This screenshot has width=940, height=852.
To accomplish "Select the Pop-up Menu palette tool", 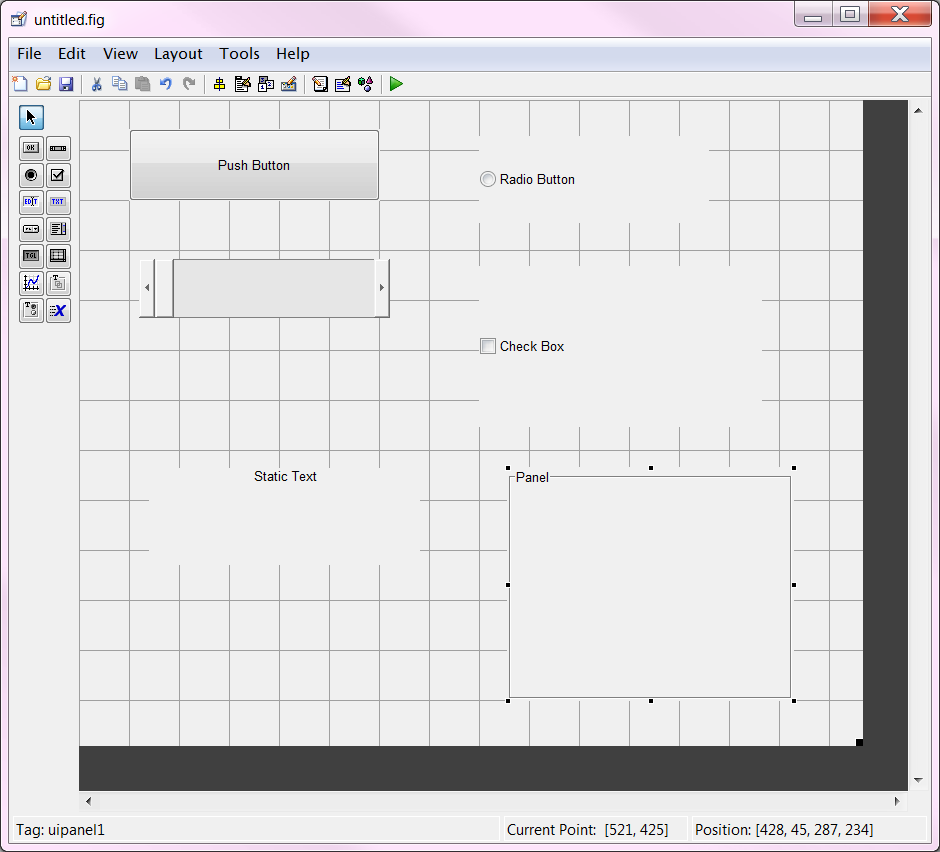I will [31, 229].
